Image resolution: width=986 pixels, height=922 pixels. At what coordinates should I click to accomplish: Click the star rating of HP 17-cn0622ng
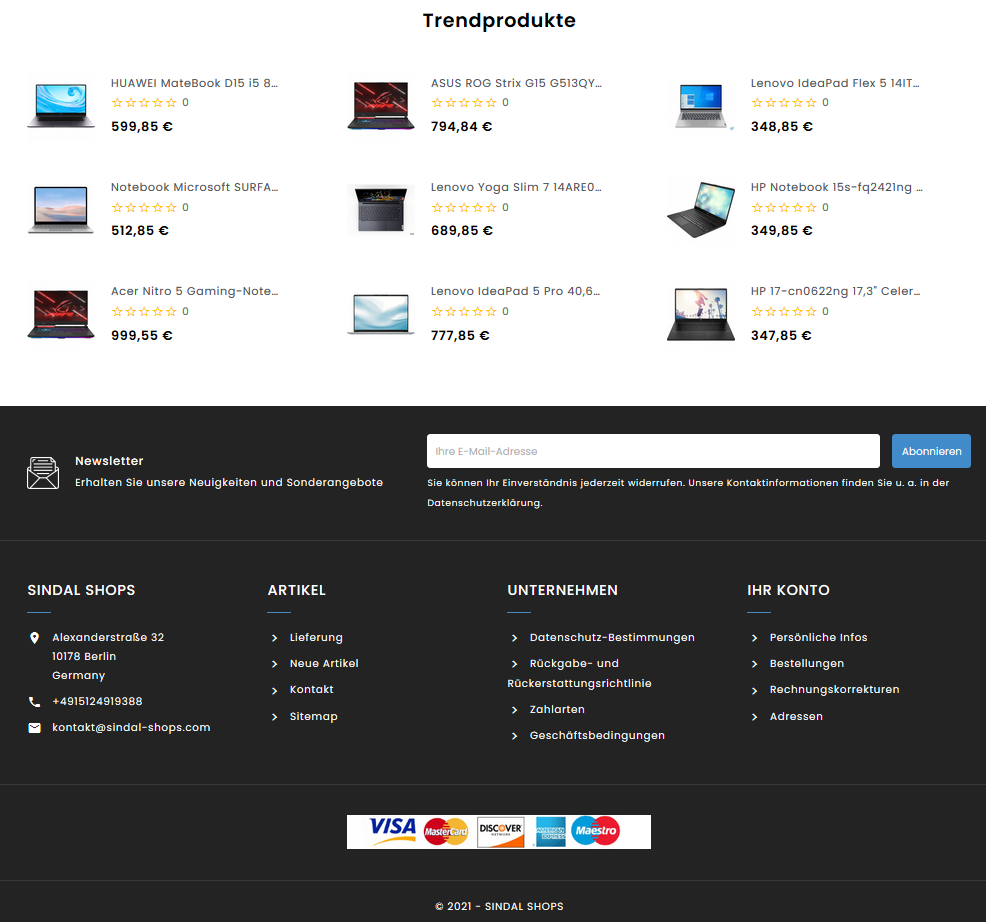pyautogui.click(x=784, y=311)
